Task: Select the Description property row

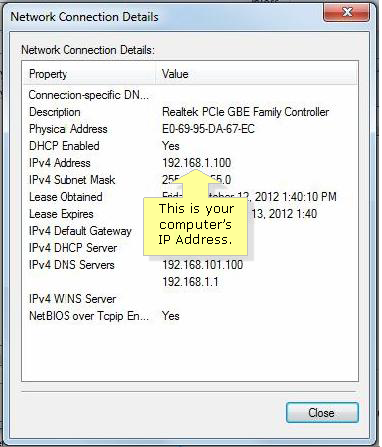Action: pyautogui.click(x=190, y=112)
